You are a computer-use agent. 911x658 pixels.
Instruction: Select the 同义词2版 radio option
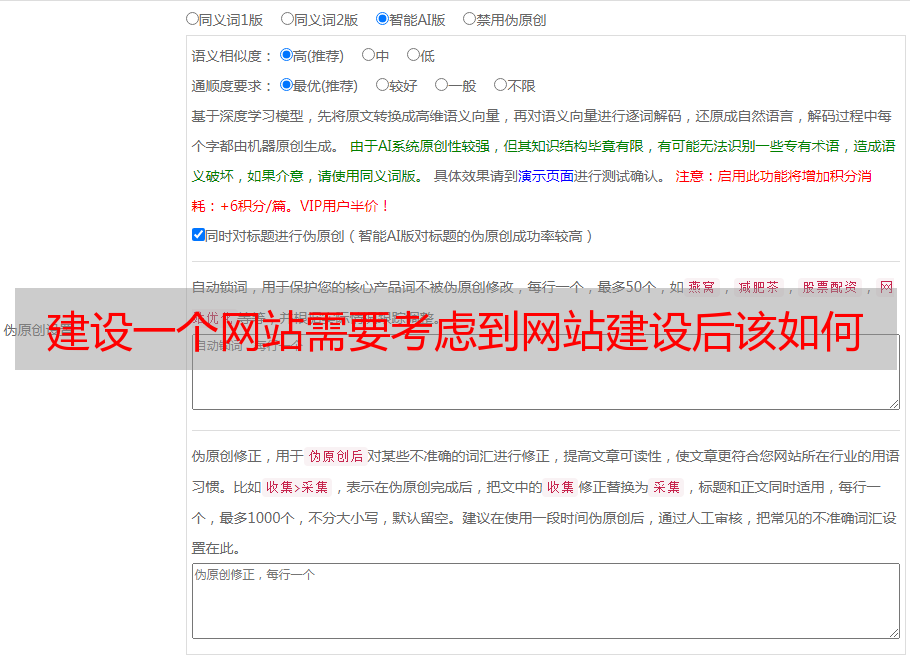click(x=287, y=18)
